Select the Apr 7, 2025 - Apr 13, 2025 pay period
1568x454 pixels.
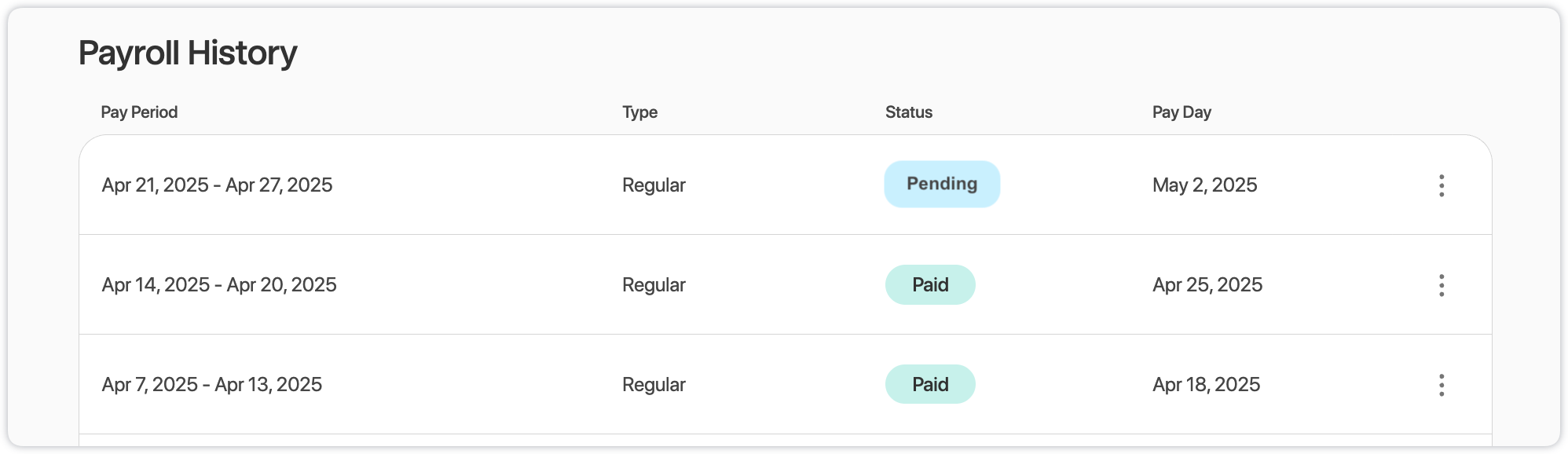[212, 385]
